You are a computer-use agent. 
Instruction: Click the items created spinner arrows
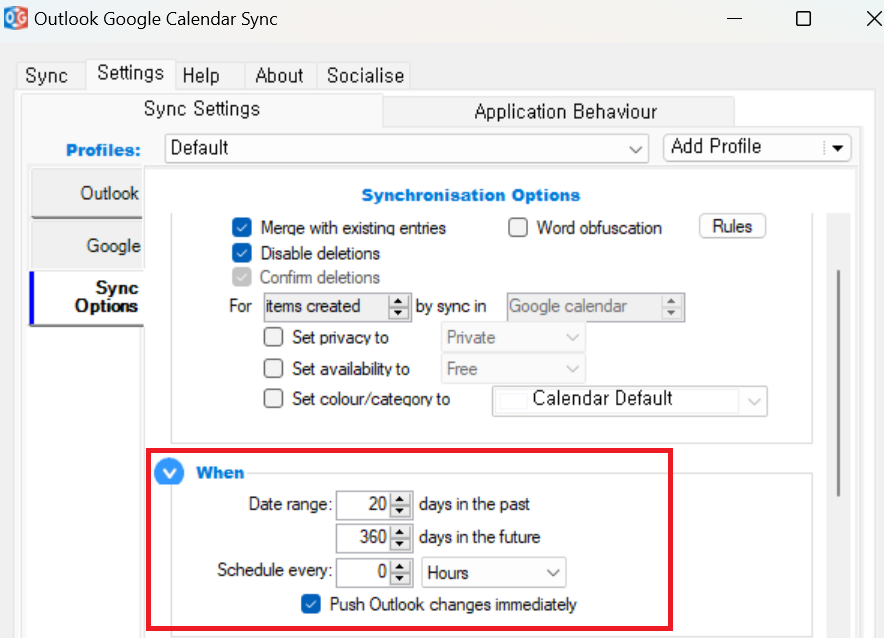tap(399, 307)
